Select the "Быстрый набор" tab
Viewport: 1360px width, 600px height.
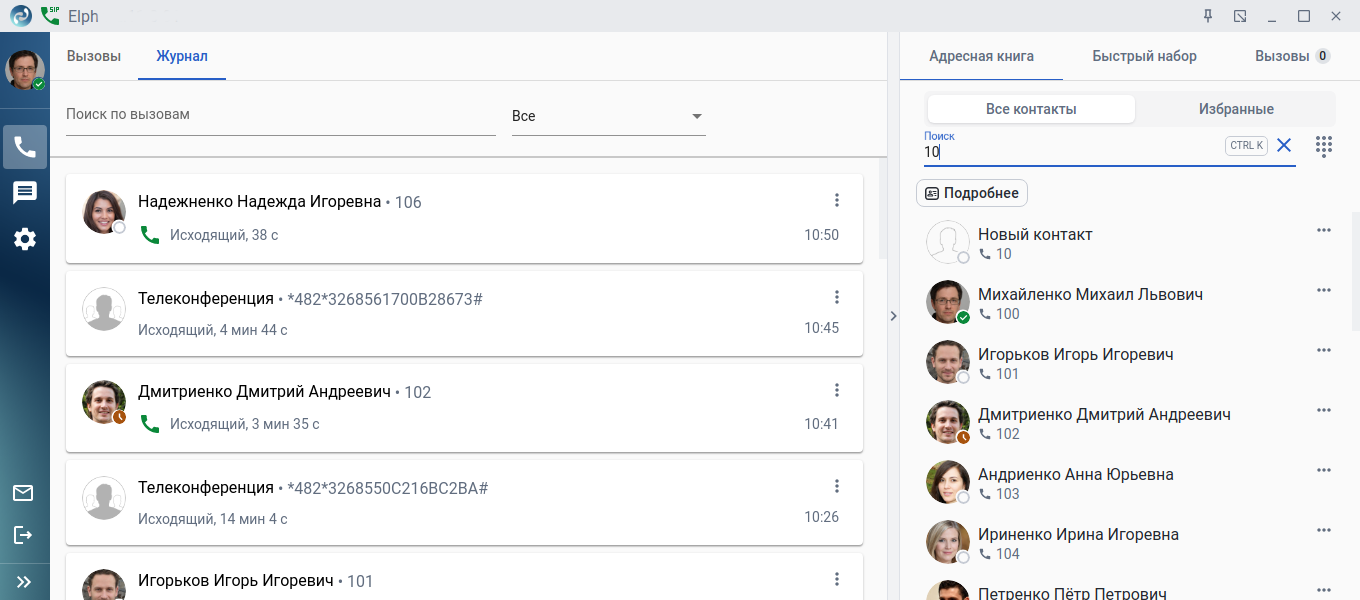tap(1144, 56)
